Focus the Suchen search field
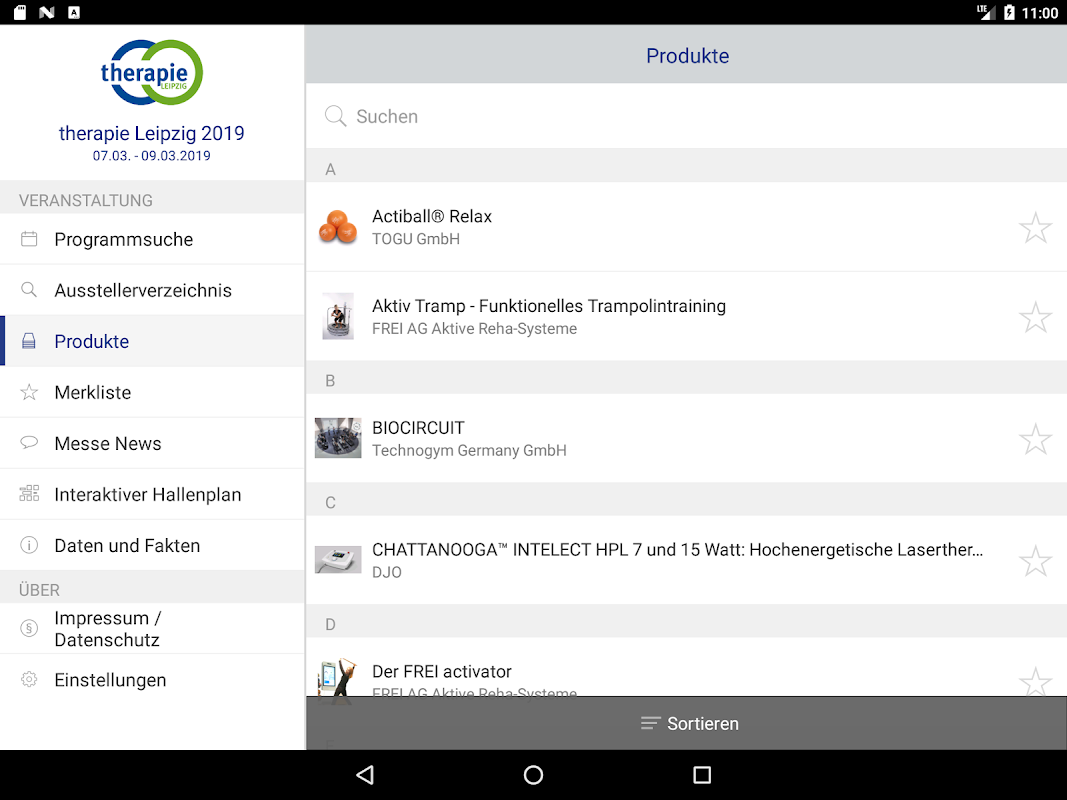The image size is (1067, 800). pyautogui.click(x=687, y=116)
